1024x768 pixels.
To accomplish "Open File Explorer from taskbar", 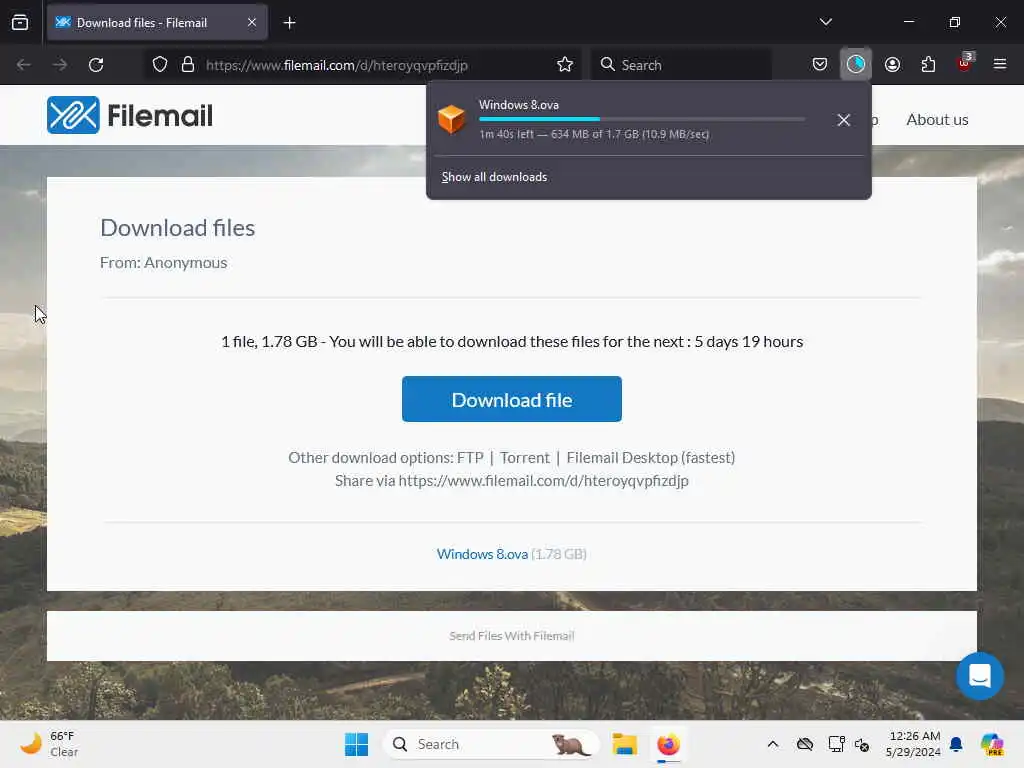I will 624,744.
